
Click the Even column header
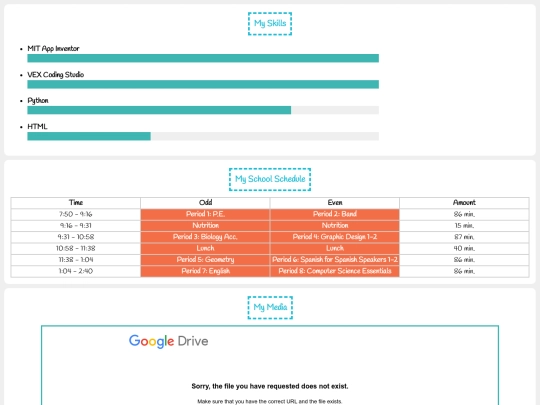click(x=335, y=202)
